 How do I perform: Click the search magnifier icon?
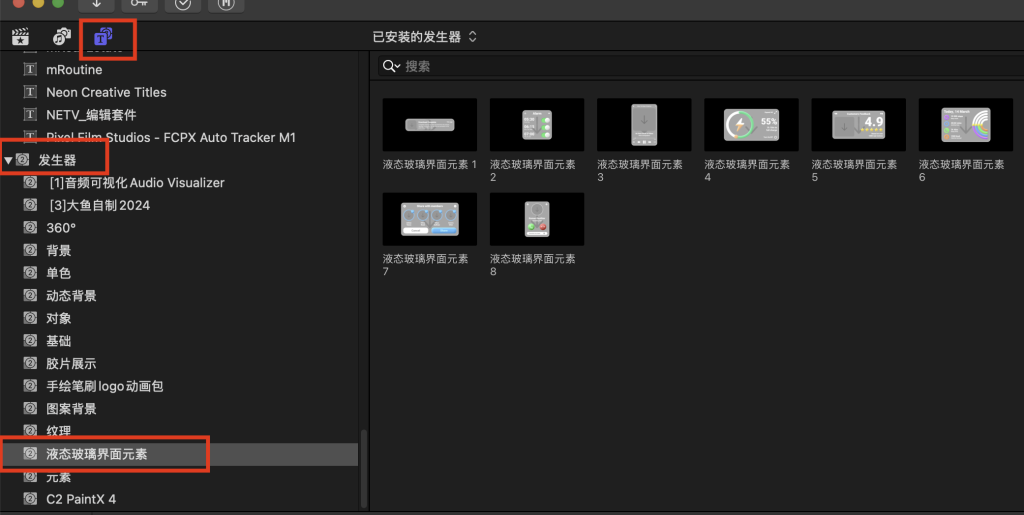pyautogui.click(x=390, y=67)
